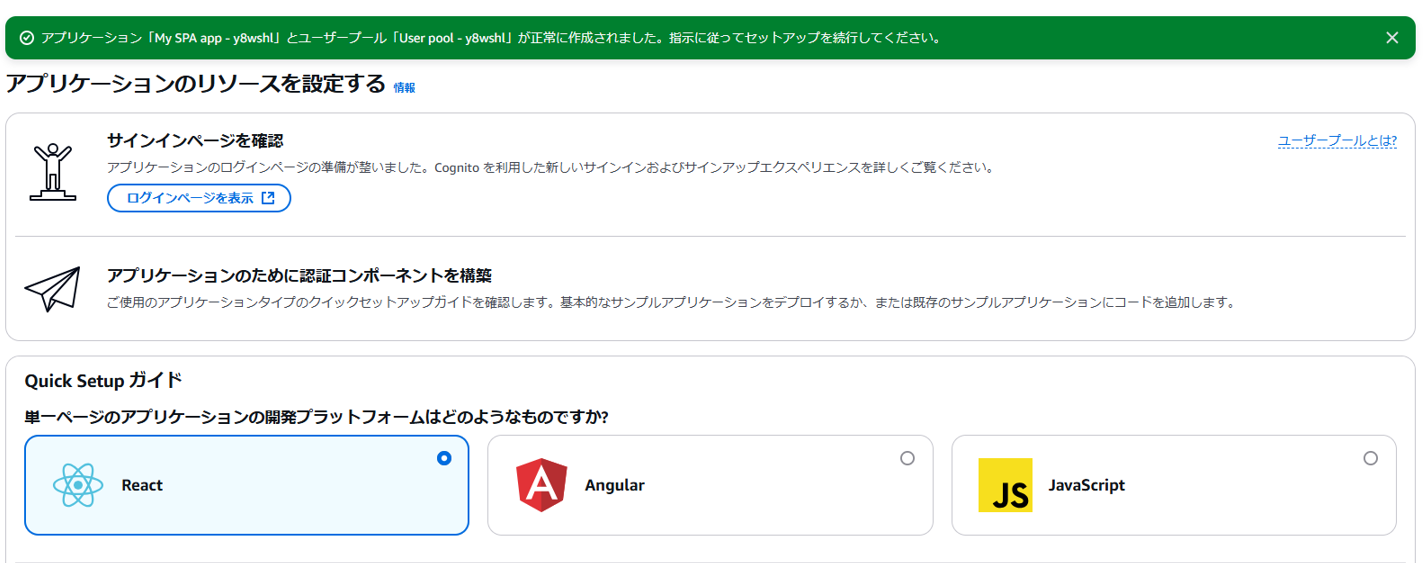Click the JavaScript card label text
Viewport: 1424px width, 563px height.
tap(1087, 485)
